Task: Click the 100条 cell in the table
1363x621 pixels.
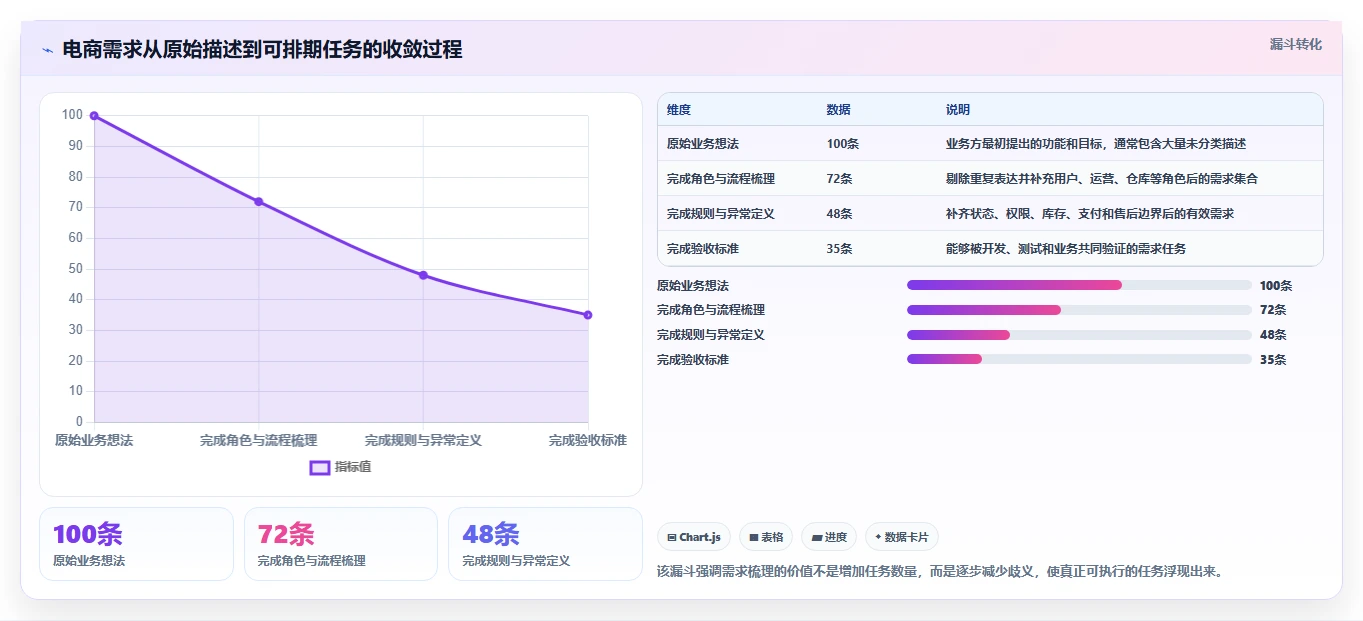Action: click(843, 144)
